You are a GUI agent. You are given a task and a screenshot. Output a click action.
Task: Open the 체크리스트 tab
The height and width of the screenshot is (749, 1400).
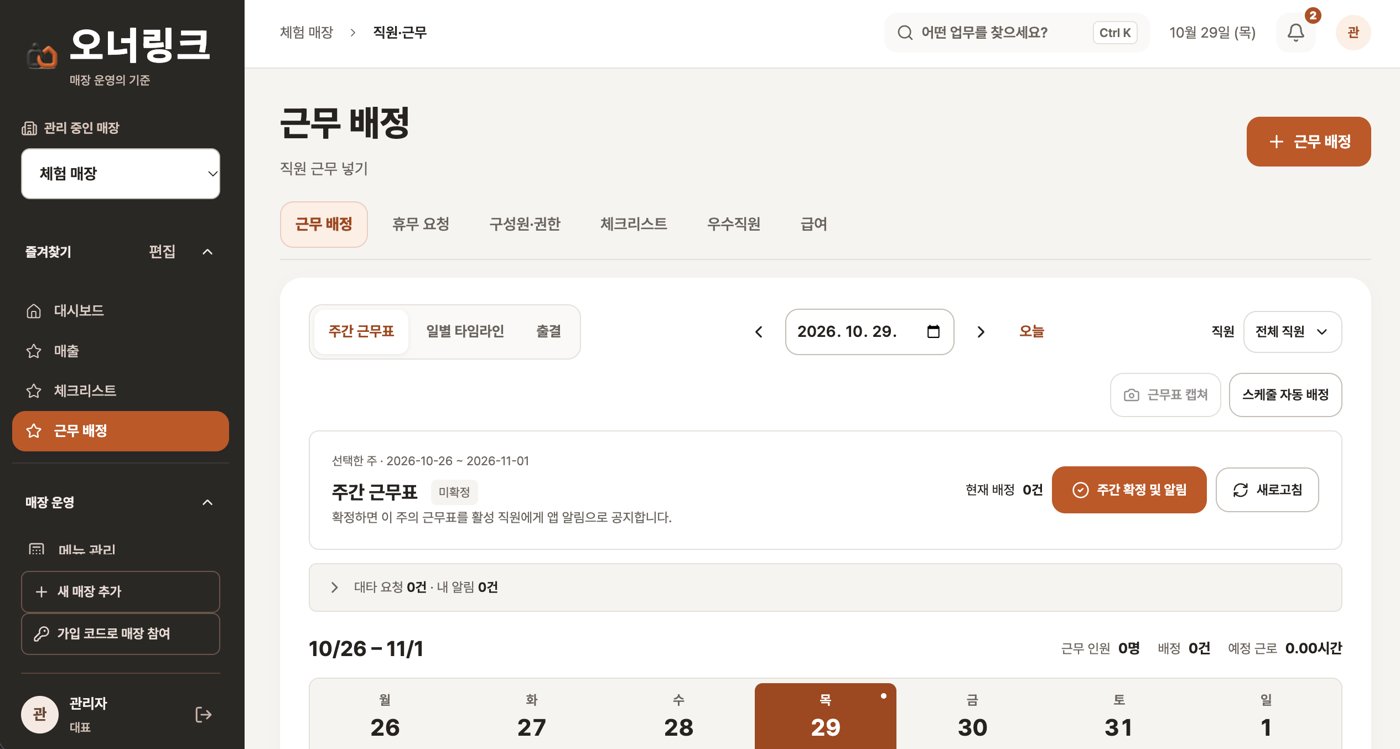pyautogui.click(x=634, y=224)
